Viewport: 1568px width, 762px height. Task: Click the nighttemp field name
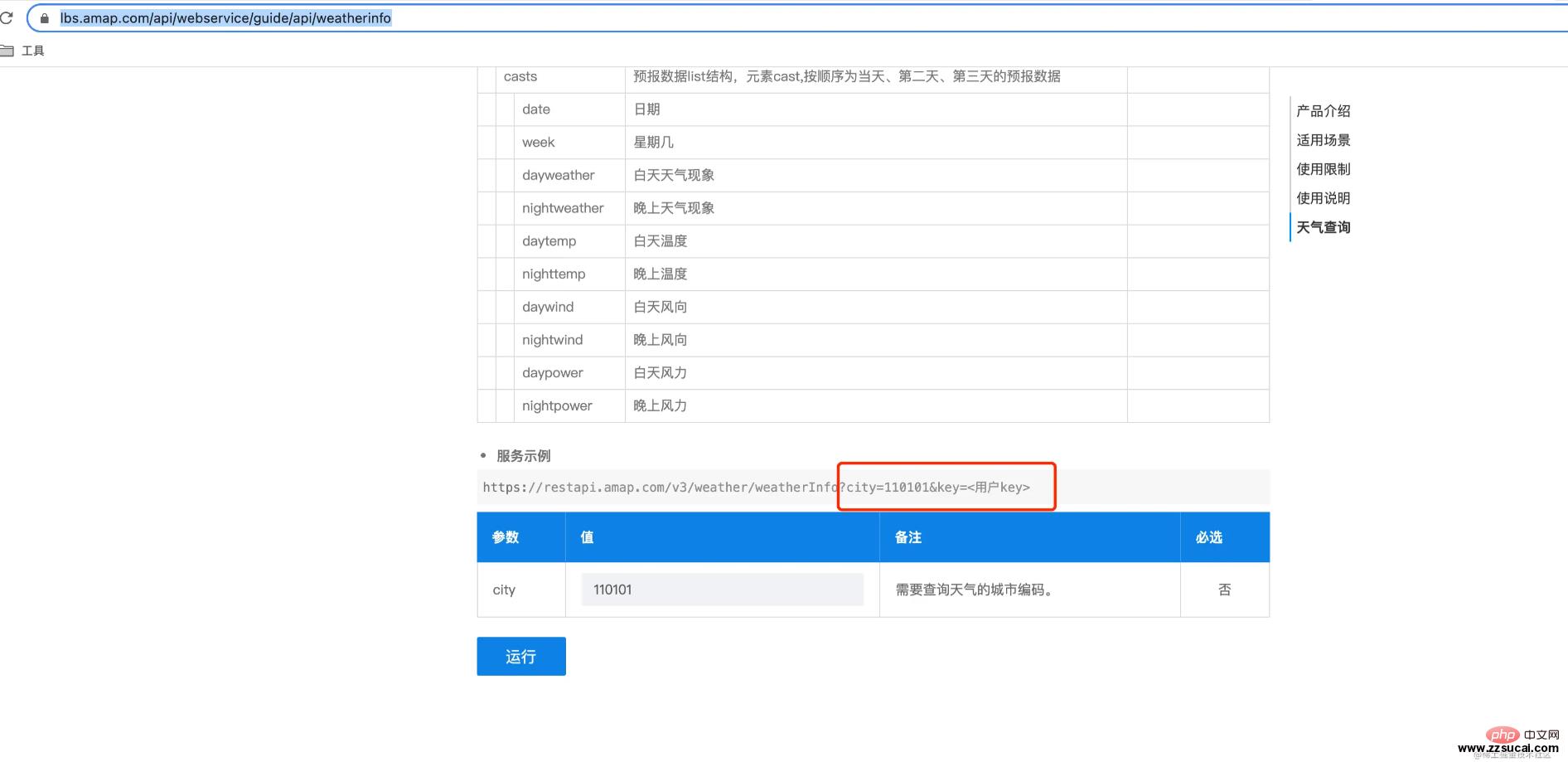[554, 274]
